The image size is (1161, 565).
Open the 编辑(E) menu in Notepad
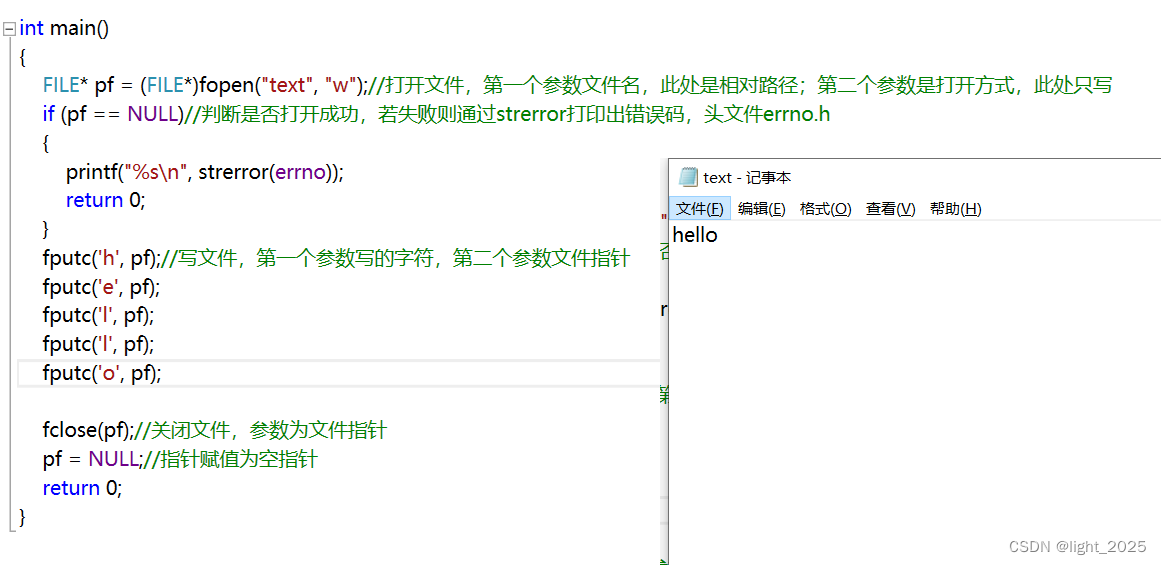(761, 209)
